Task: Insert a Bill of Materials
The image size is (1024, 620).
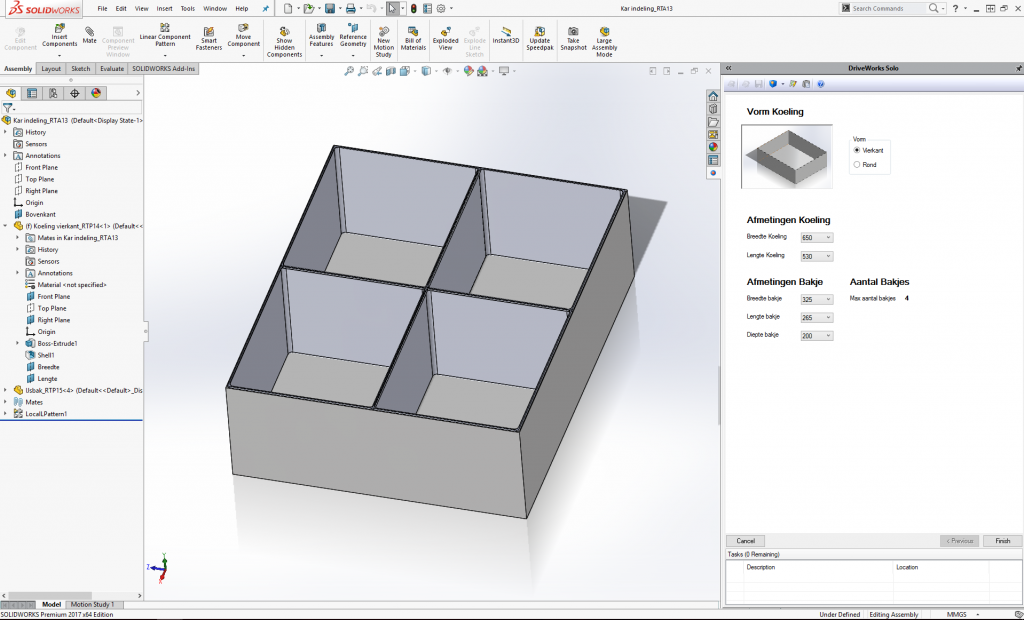Action: [413, 39]
